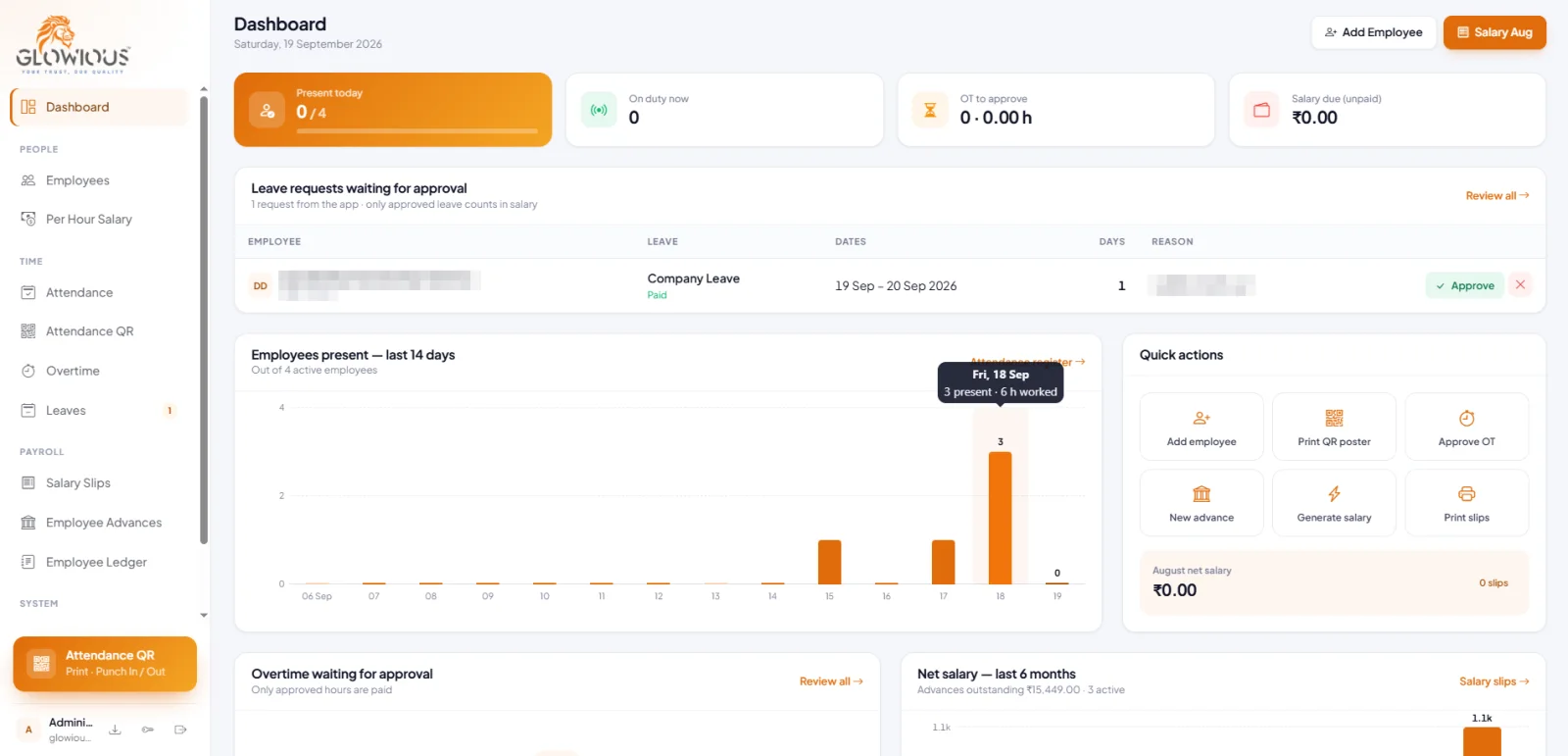Click the Glowious logo
Viewport: 1568px width, 756px height.
[x=73, y=44]
